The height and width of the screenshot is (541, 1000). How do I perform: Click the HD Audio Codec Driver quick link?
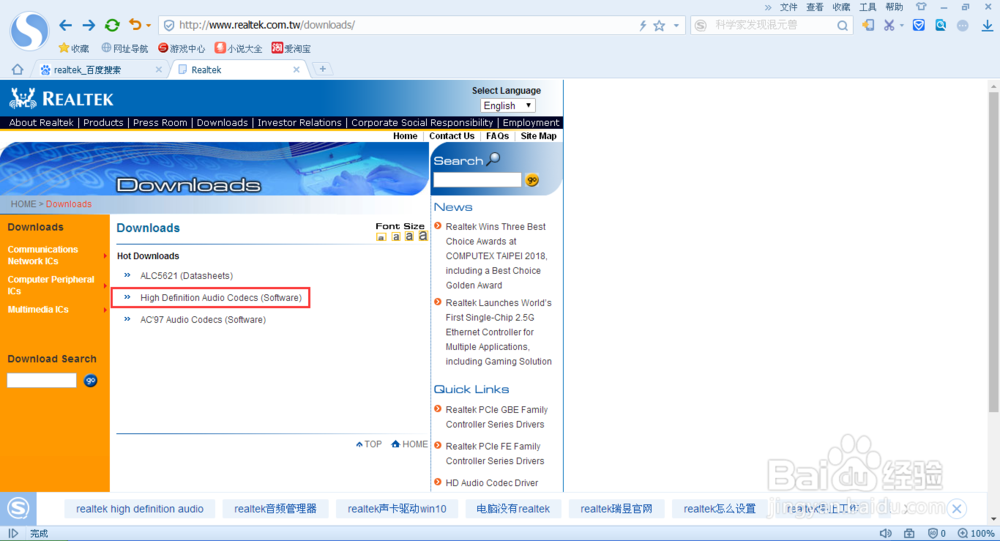pyautogui.click(x=492, y=483)
